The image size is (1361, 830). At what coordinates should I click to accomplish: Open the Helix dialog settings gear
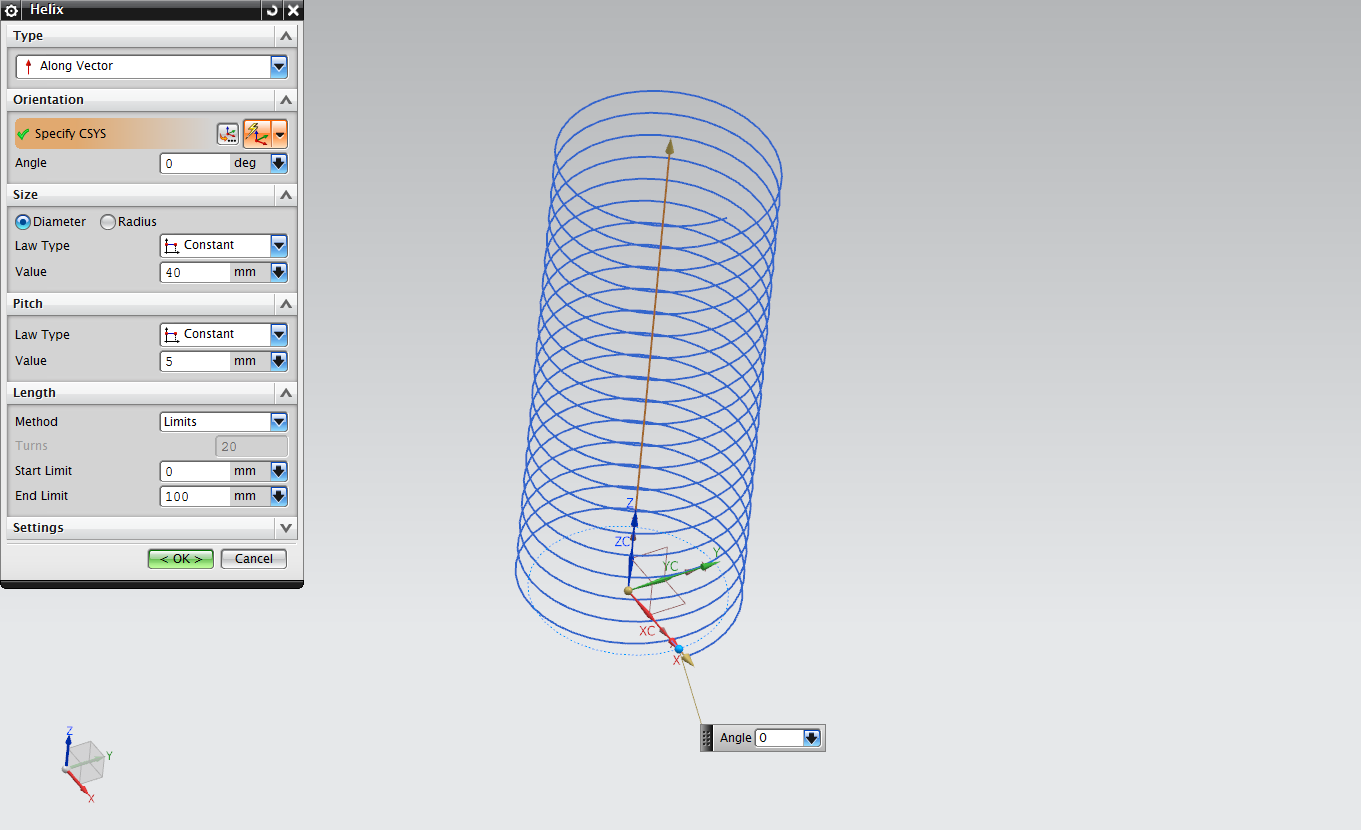(x=12, y=10)
